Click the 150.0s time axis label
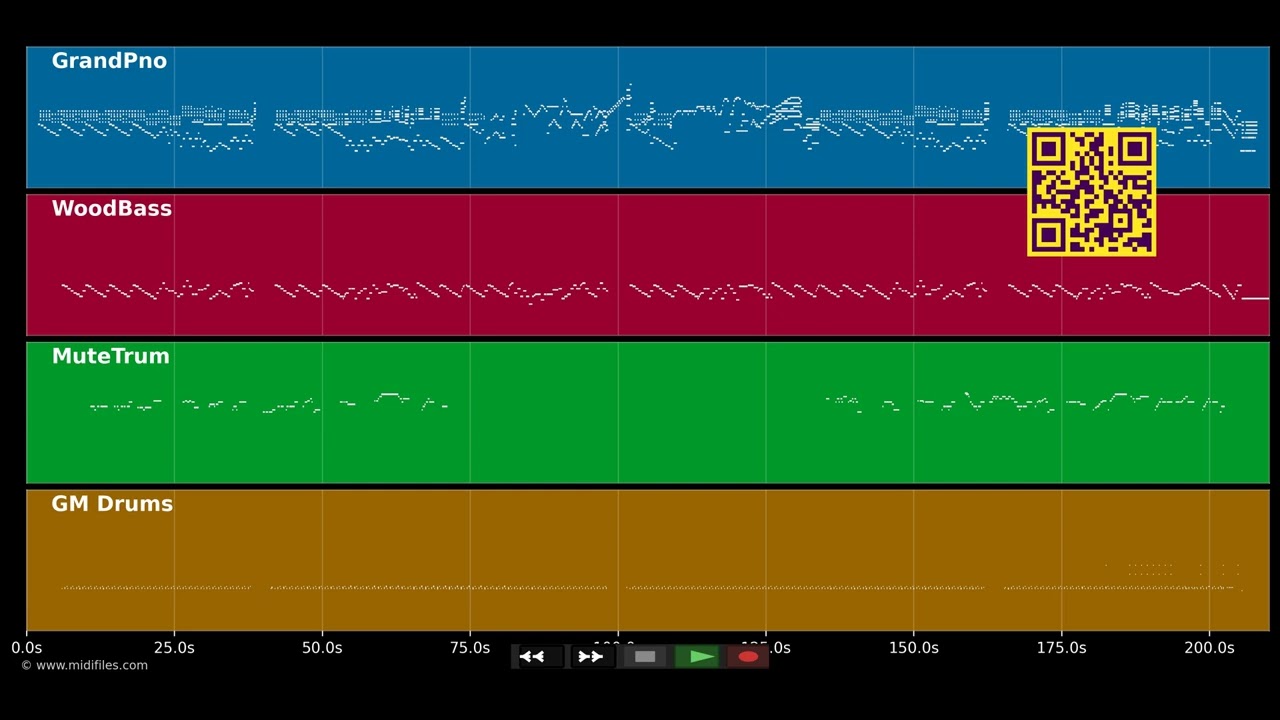 914,648
